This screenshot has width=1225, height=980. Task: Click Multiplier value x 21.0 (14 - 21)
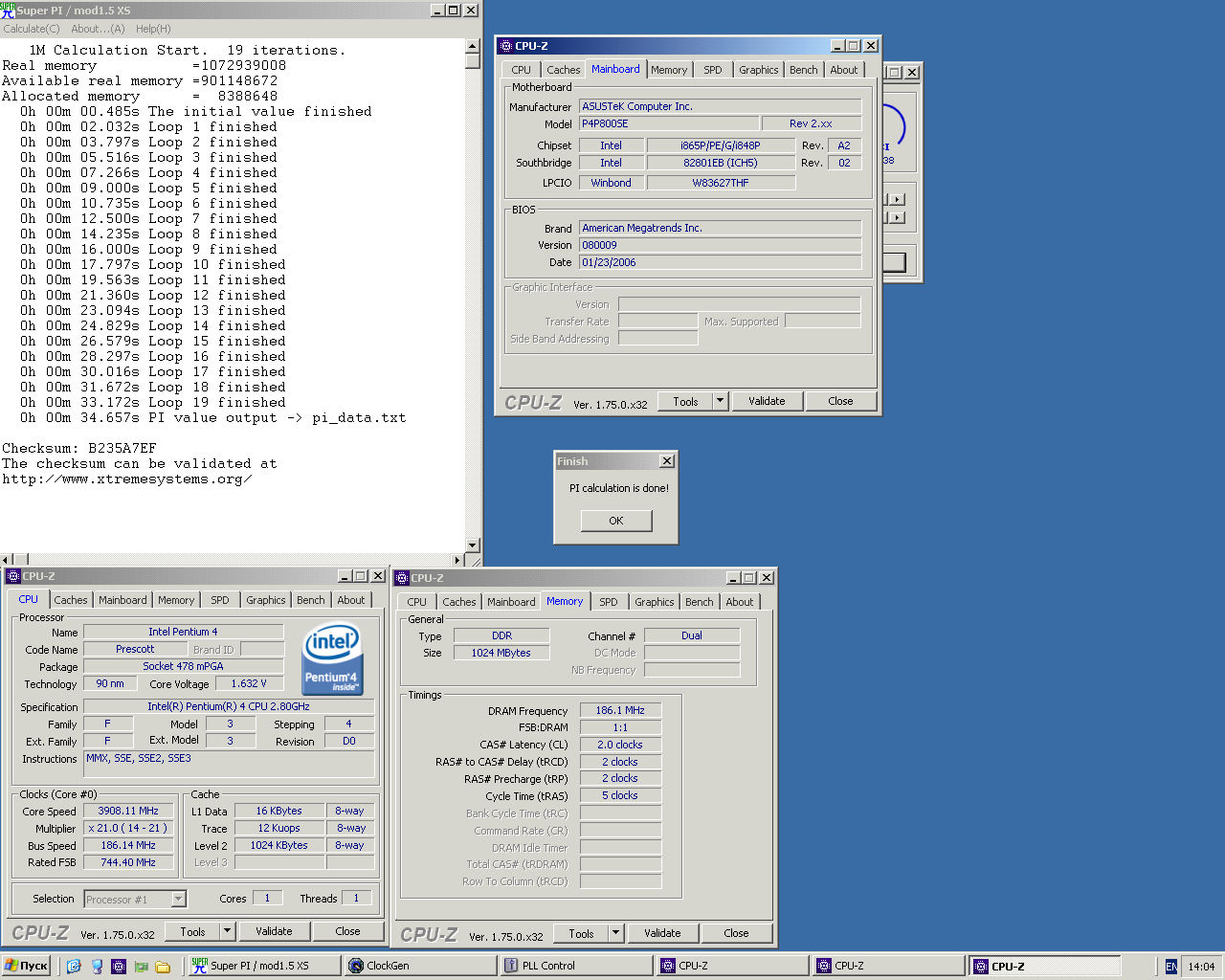point(128,828)
